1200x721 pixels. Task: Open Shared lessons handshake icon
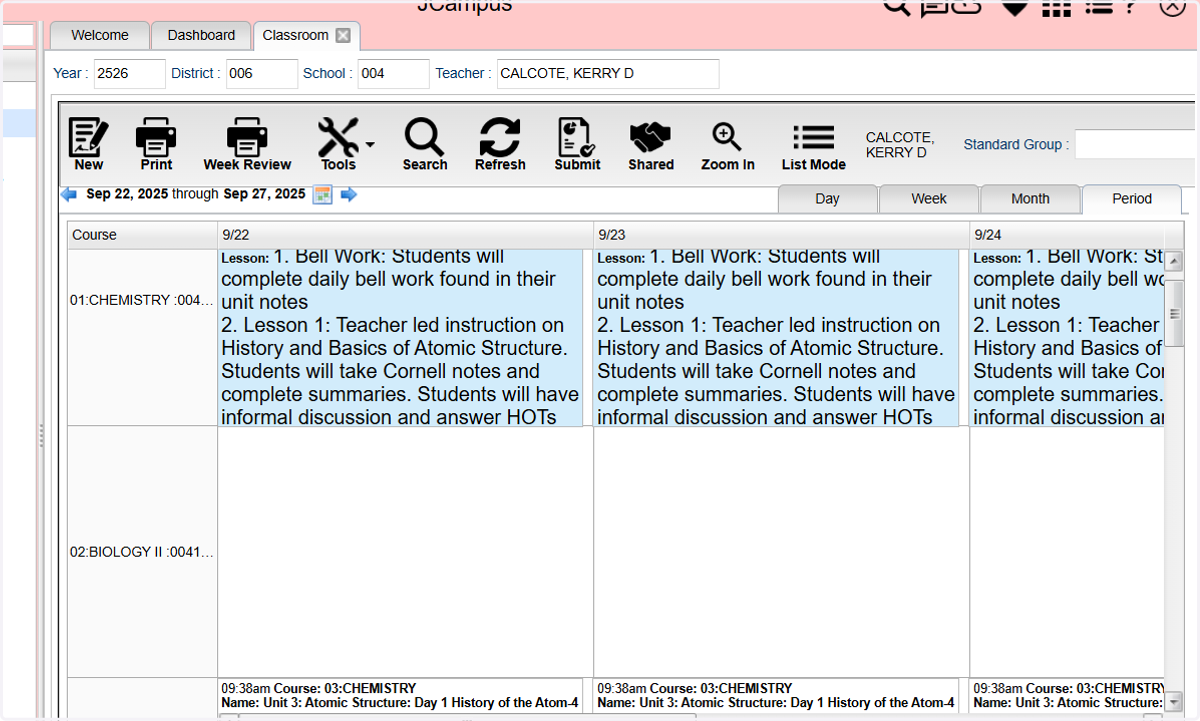[x=651, y=144]
